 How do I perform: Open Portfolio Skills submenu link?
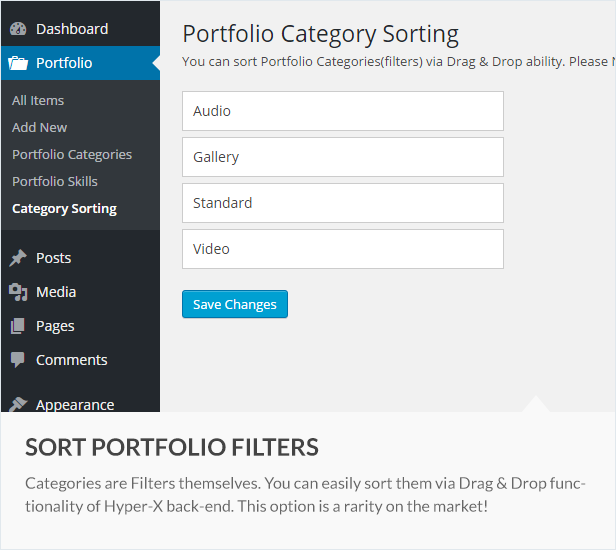click(55, 181)
